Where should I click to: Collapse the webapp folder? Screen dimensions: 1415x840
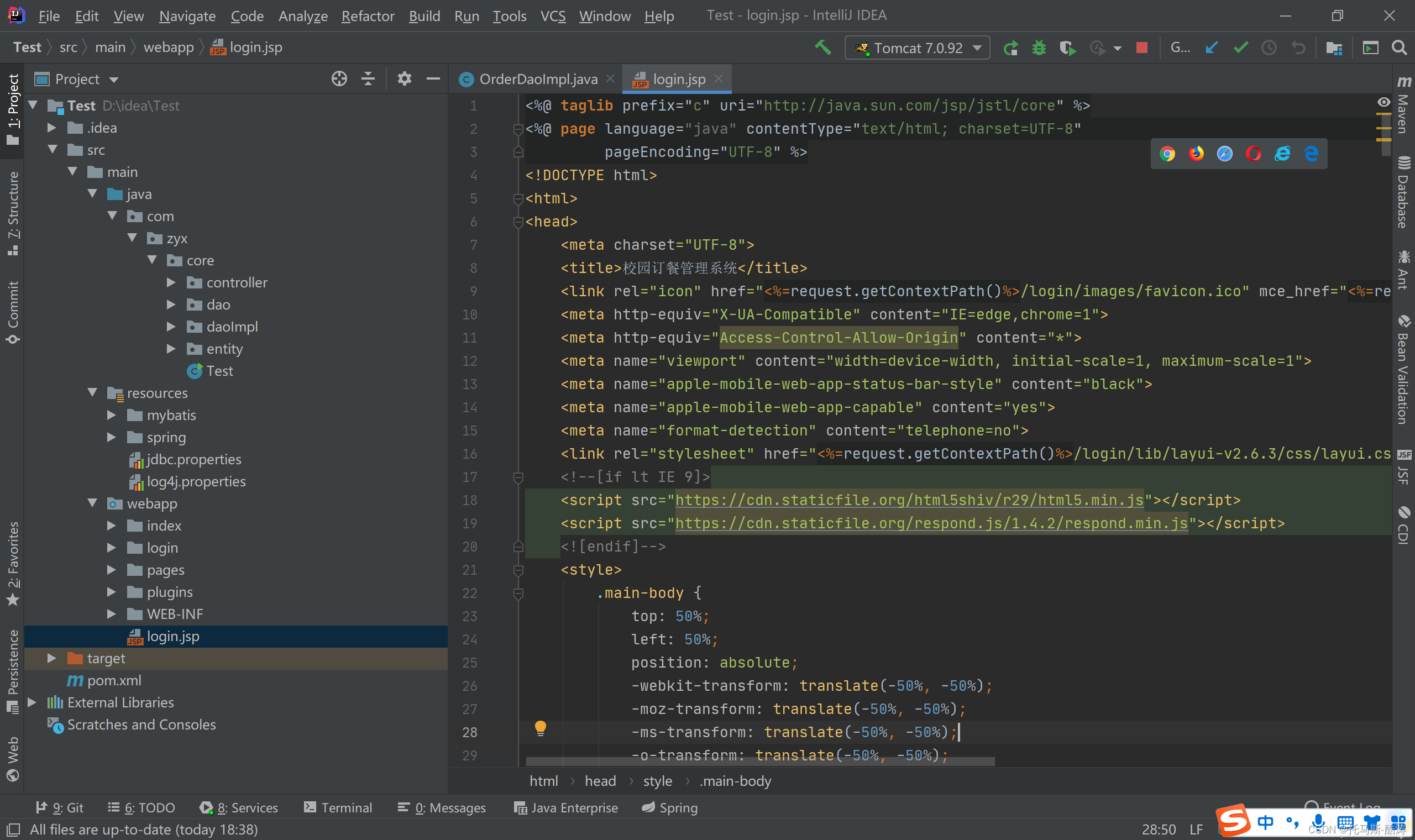(93, 503)
